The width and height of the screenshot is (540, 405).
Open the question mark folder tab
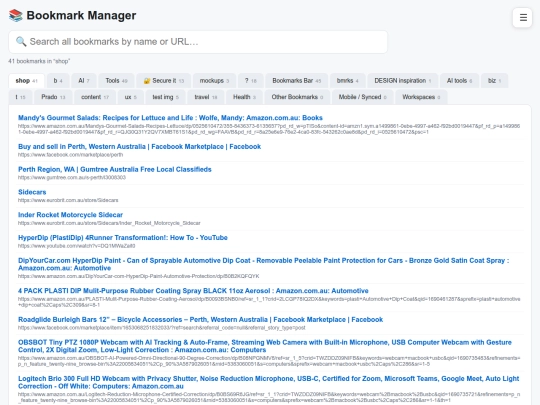click(x=251, y=81)
